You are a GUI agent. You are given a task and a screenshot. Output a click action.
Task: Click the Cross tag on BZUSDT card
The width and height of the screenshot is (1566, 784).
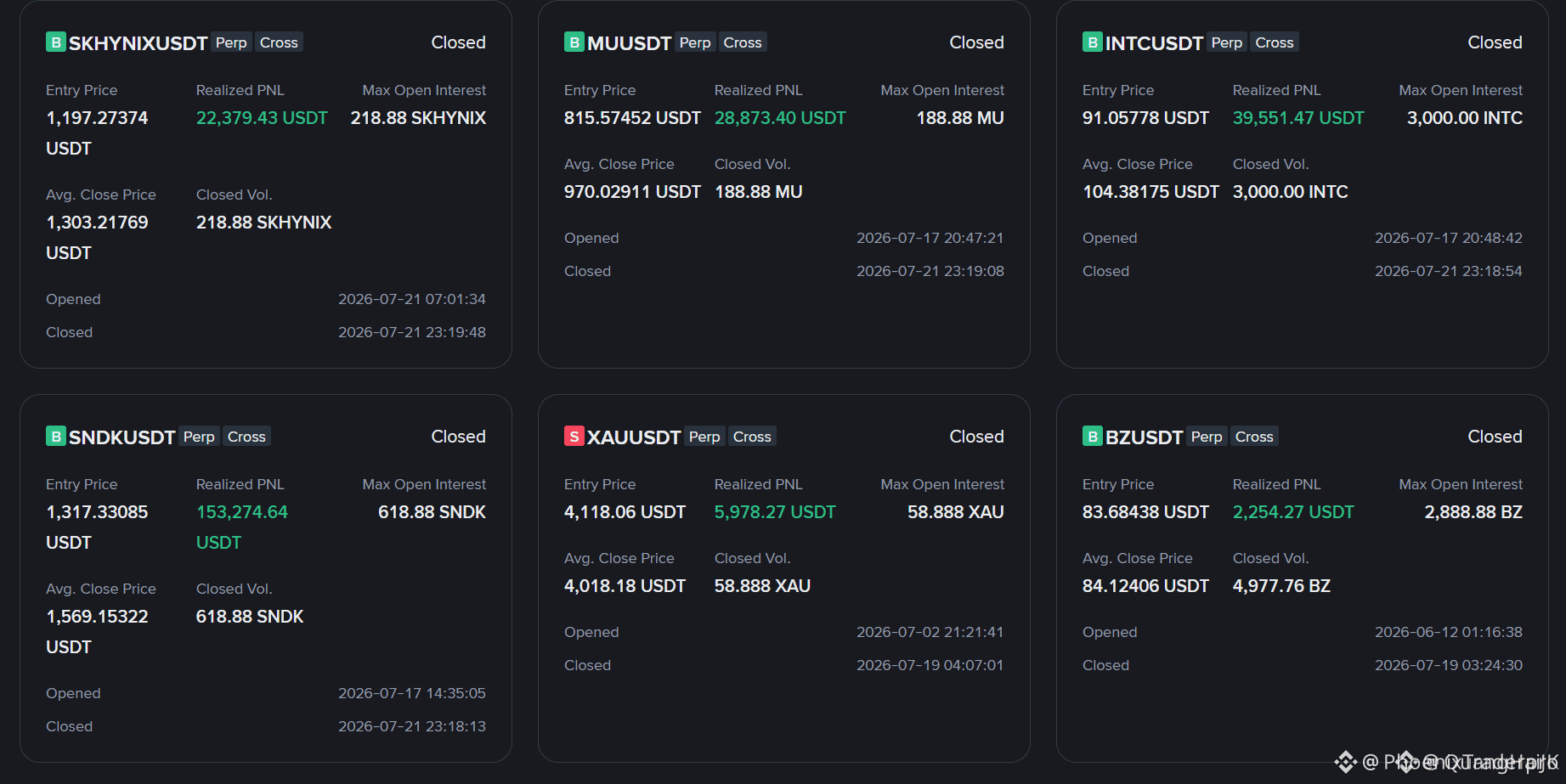pos(1254,437)
